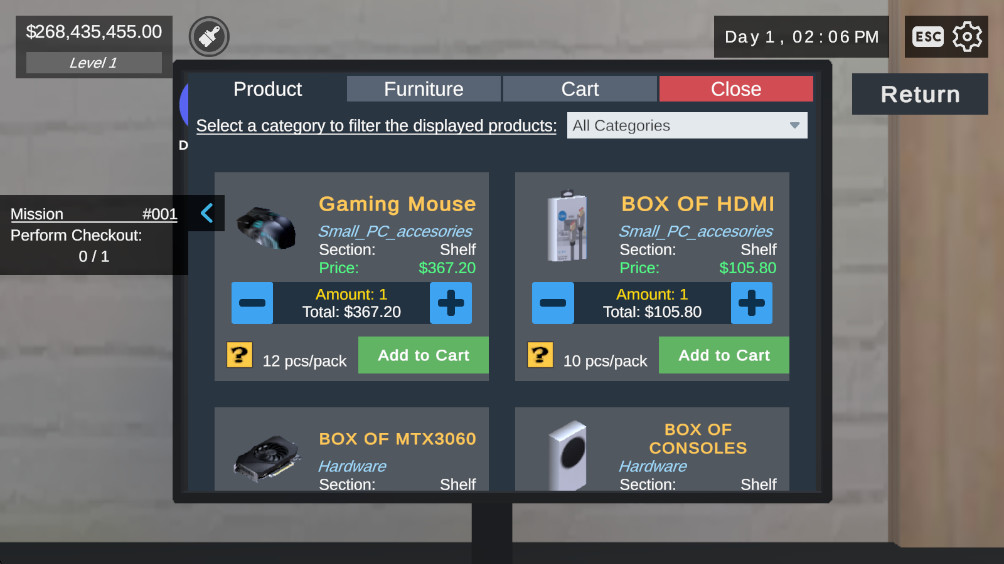Open the All Categories dropdown

pyautogui.click(x=687, y=125)
